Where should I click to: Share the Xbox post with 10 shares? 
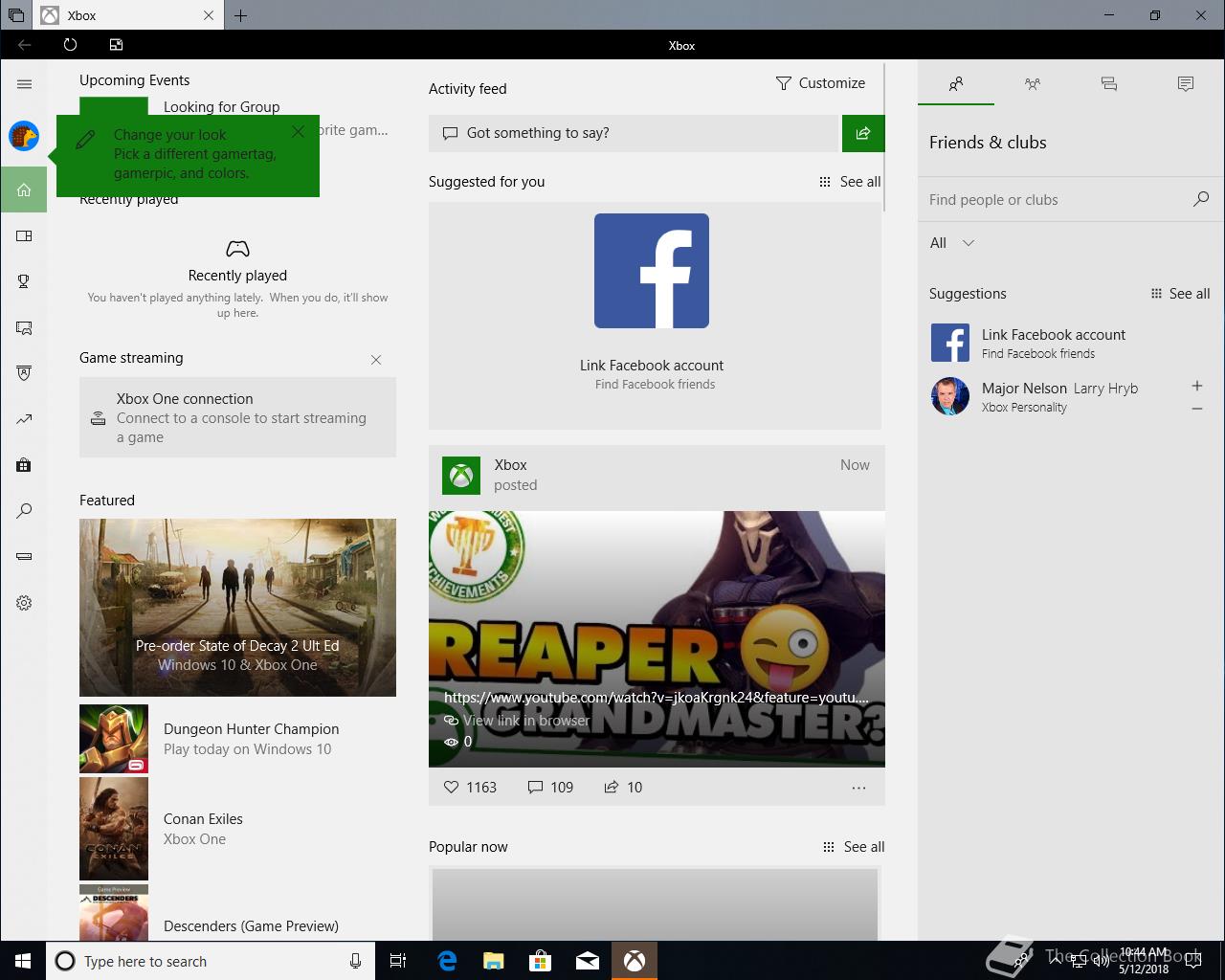623,787
